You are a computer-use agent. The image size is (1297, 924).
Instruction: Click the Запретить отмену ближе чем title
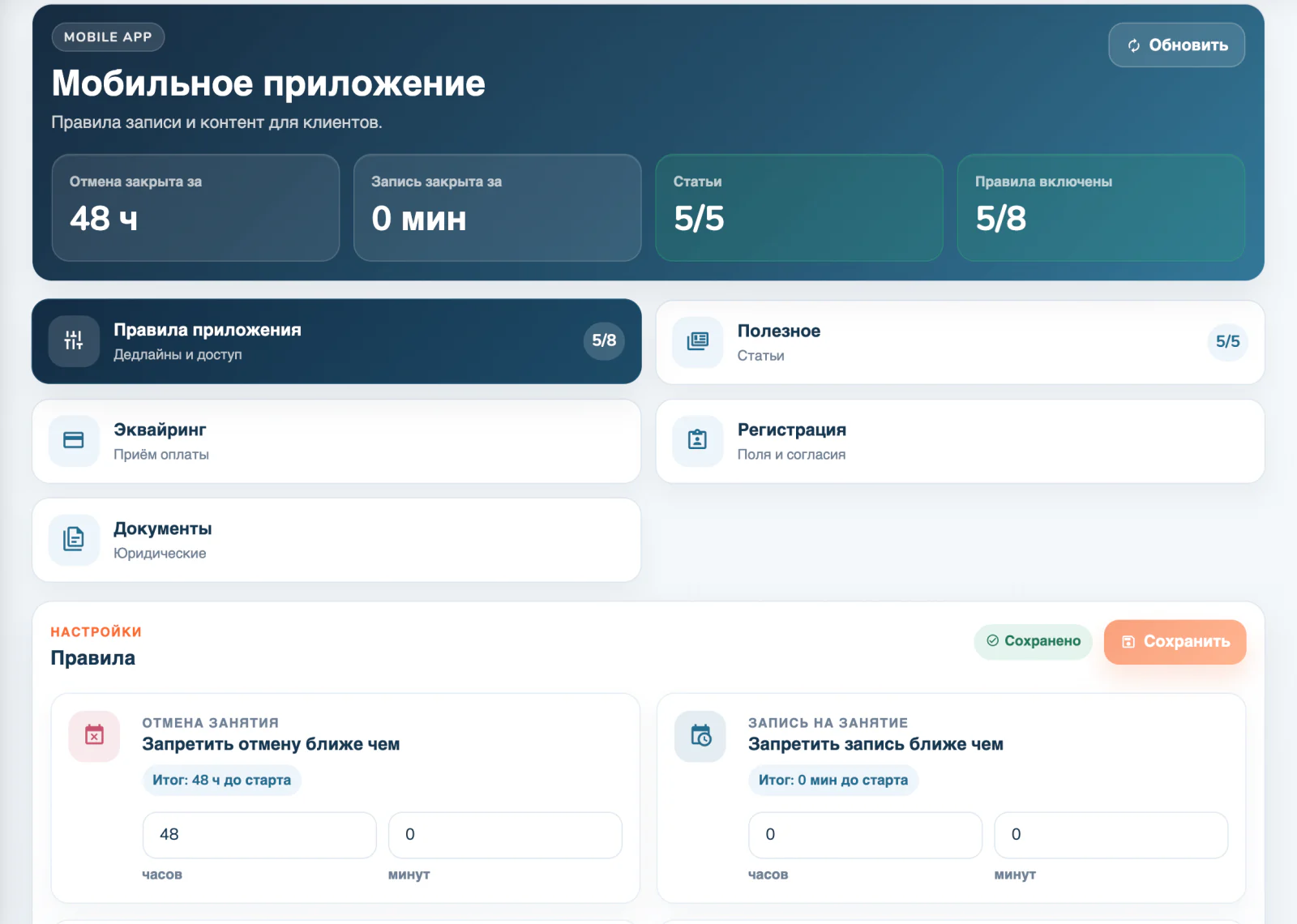click(271, 744)
